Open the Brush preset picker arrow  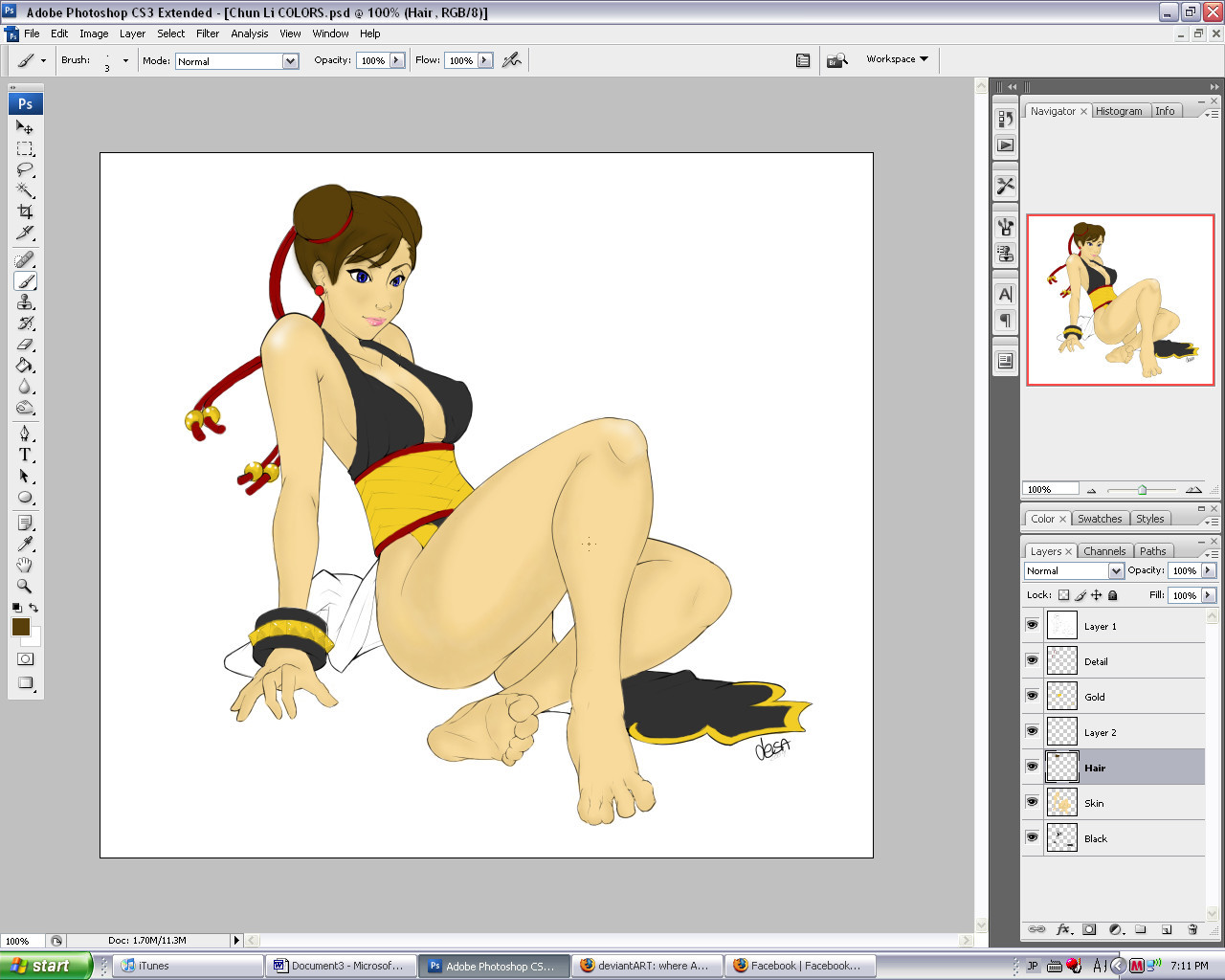[125, 60]
